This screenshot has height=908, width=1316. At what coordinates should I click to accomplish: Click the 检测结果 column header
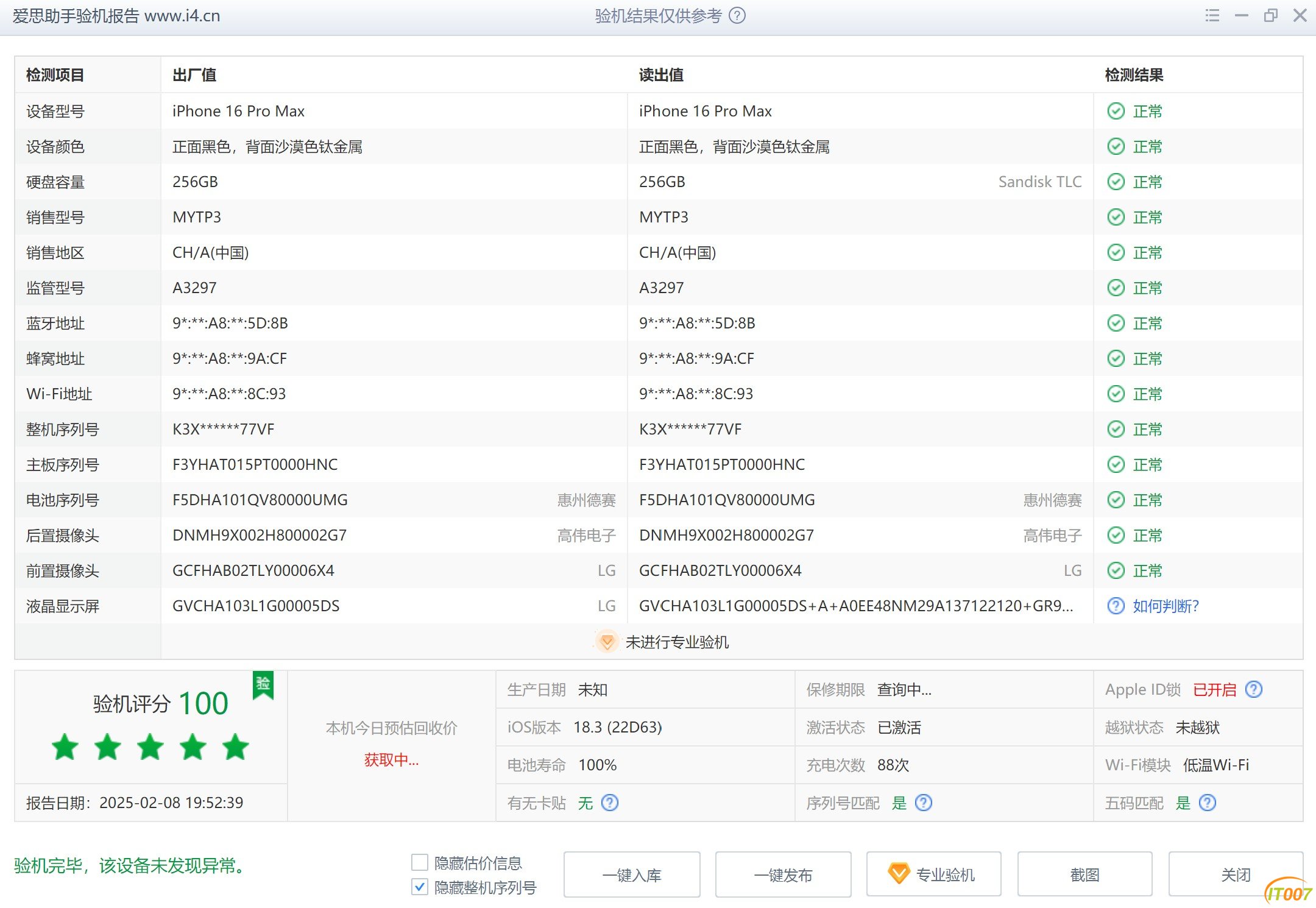pyautogui.click(x=1134, y=75)
